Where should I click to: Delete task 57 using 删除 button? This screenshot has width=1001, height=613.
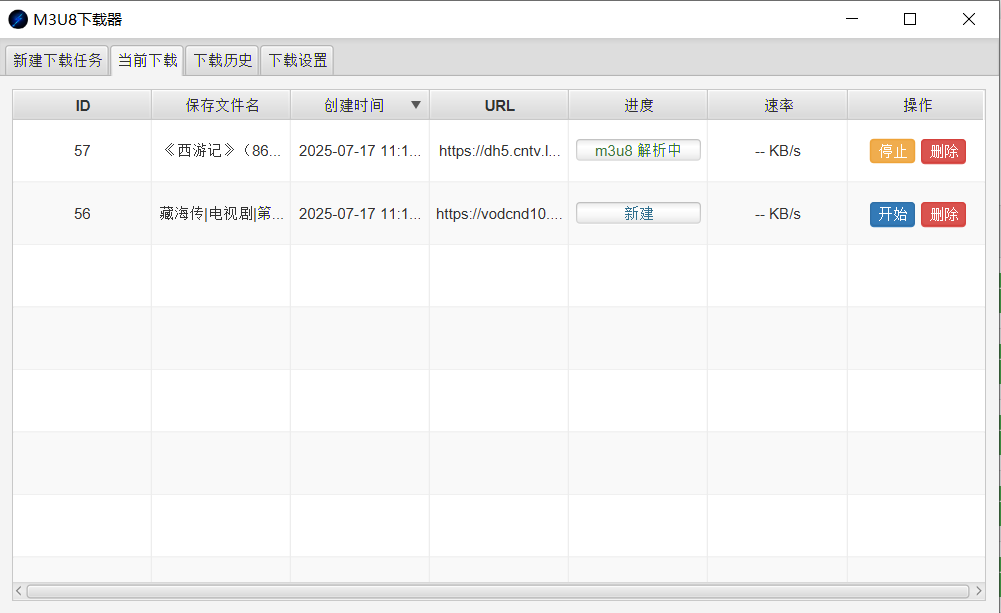[x=943, y=151]
